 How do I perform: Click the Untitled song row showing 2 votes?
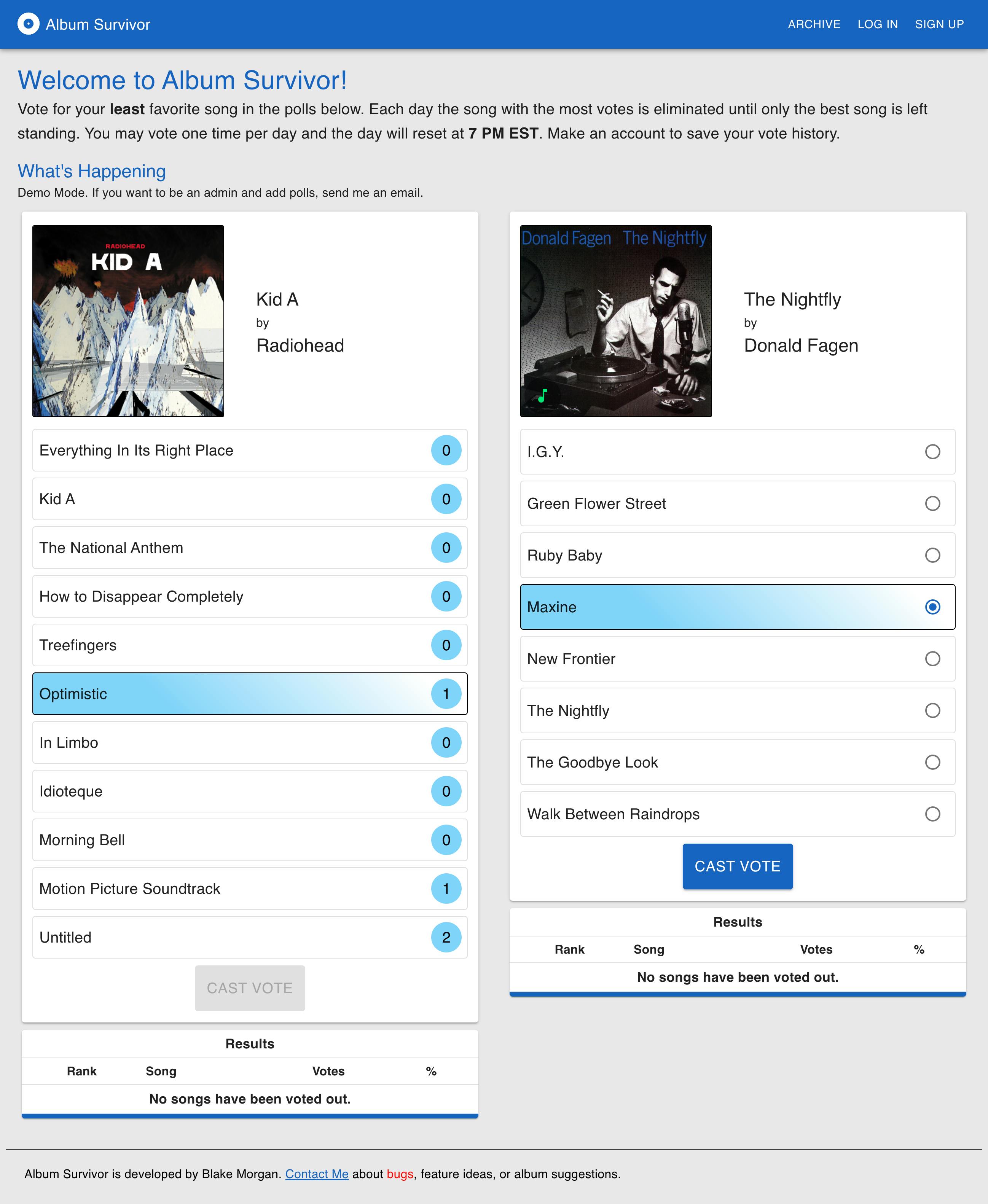249,937
